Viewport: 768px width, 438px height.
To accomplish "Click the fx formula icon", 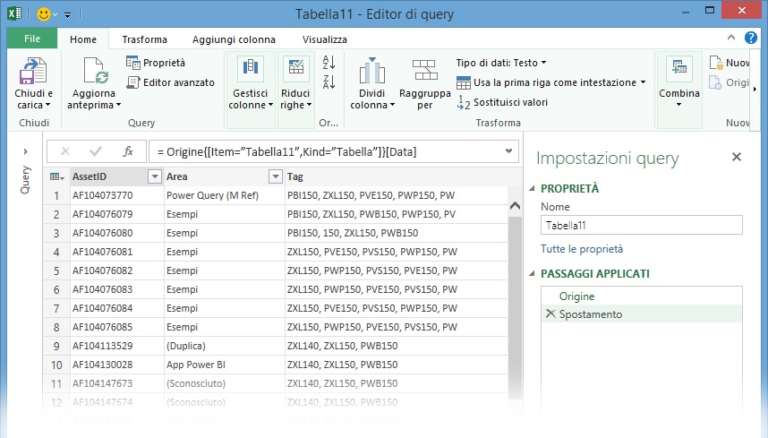I will tap(128, 152).
